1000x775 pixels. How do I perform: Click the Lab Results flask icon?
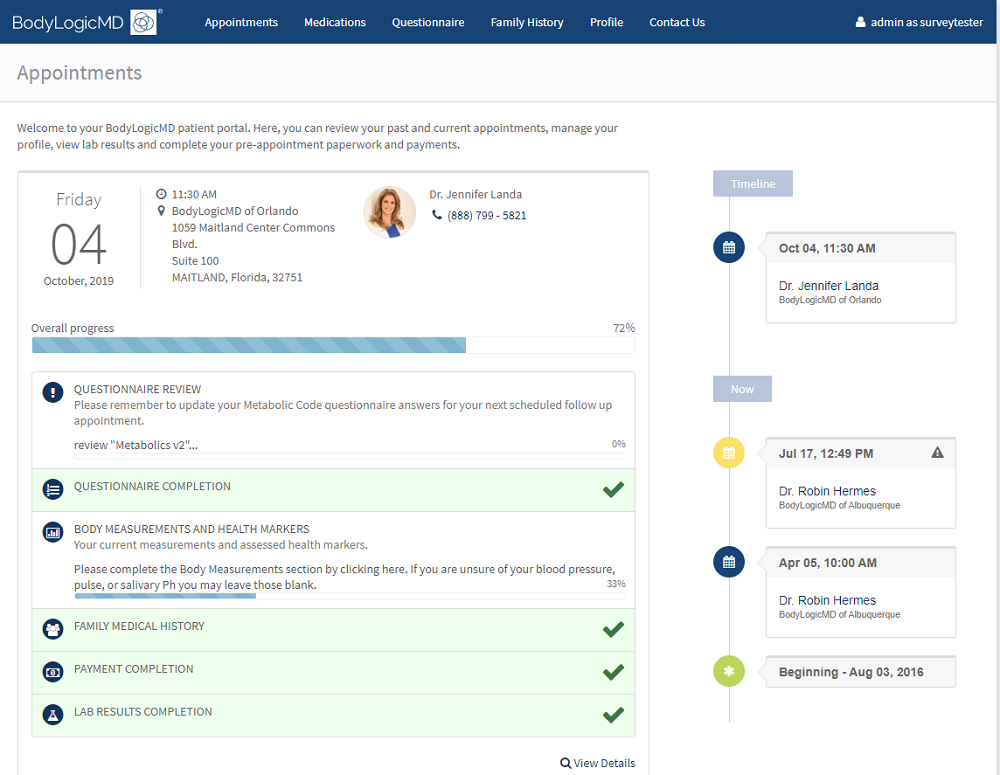[53, 715]
